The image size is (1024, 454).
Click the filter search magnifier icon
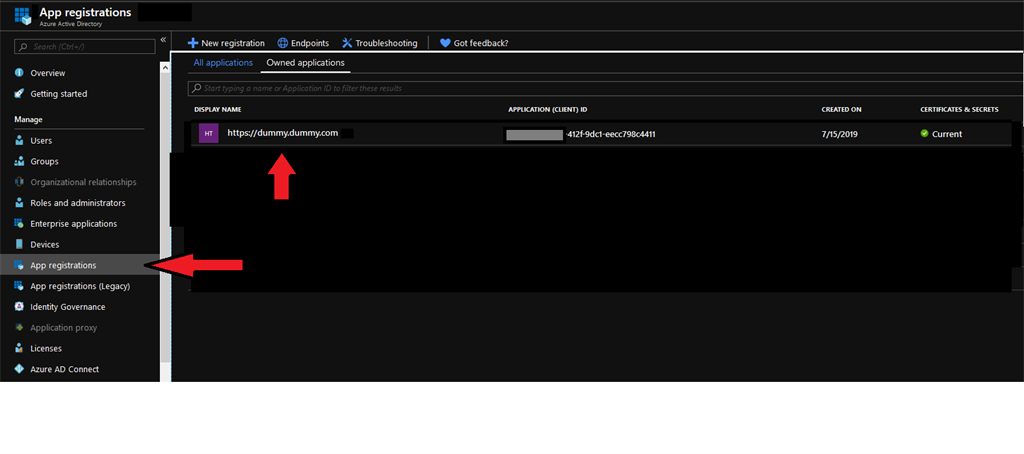[196, 88]
